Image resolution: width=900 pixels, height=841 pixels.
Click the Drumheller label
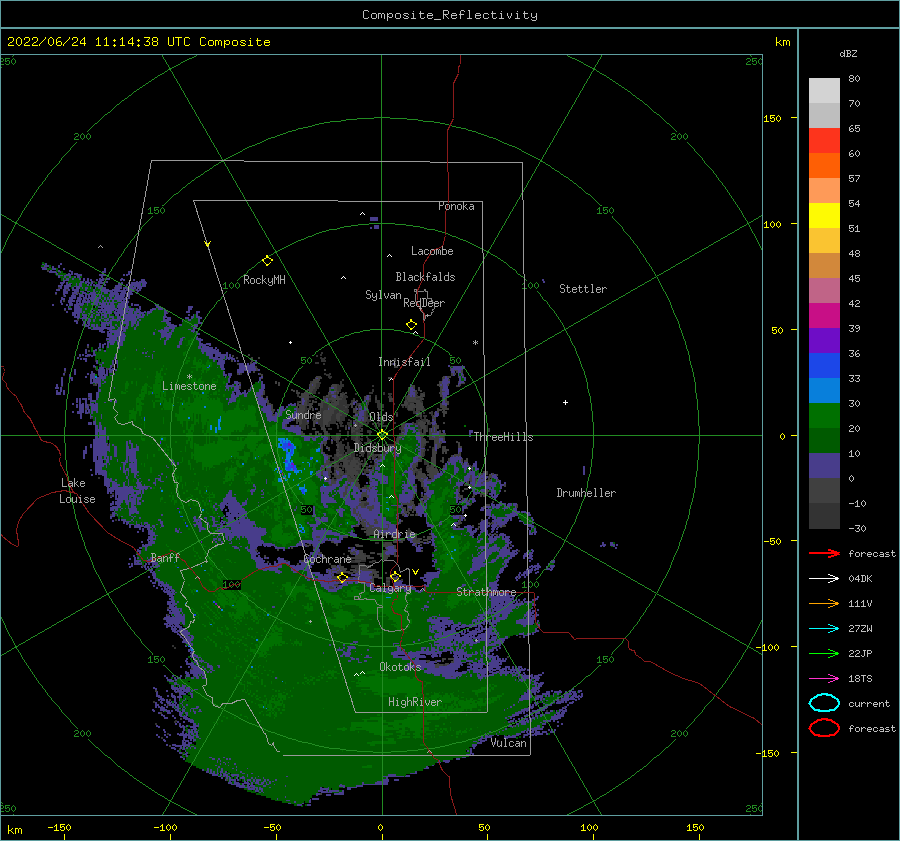point(586,493)
